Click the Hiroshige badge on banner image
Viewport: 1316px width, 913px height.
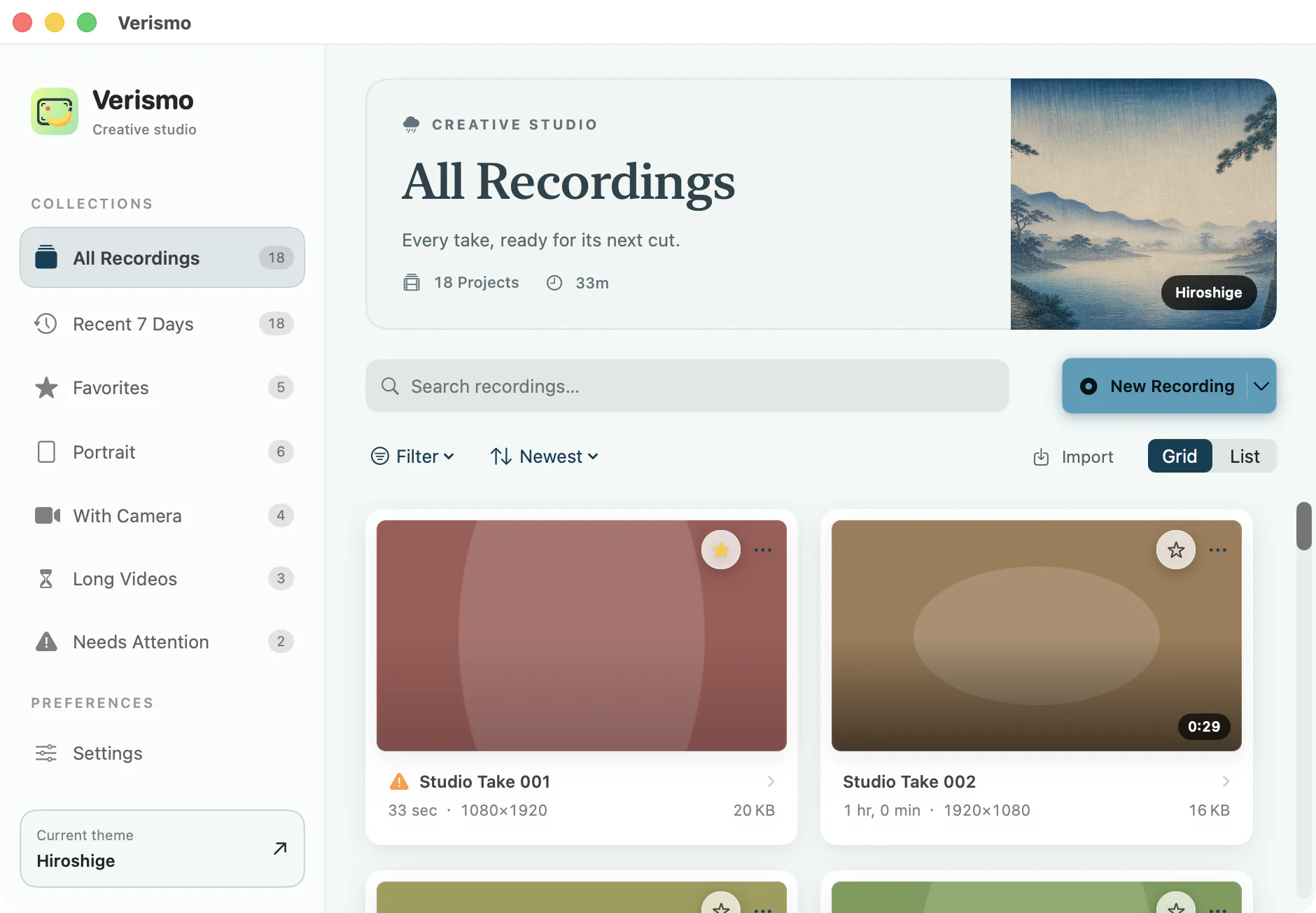1209,292
